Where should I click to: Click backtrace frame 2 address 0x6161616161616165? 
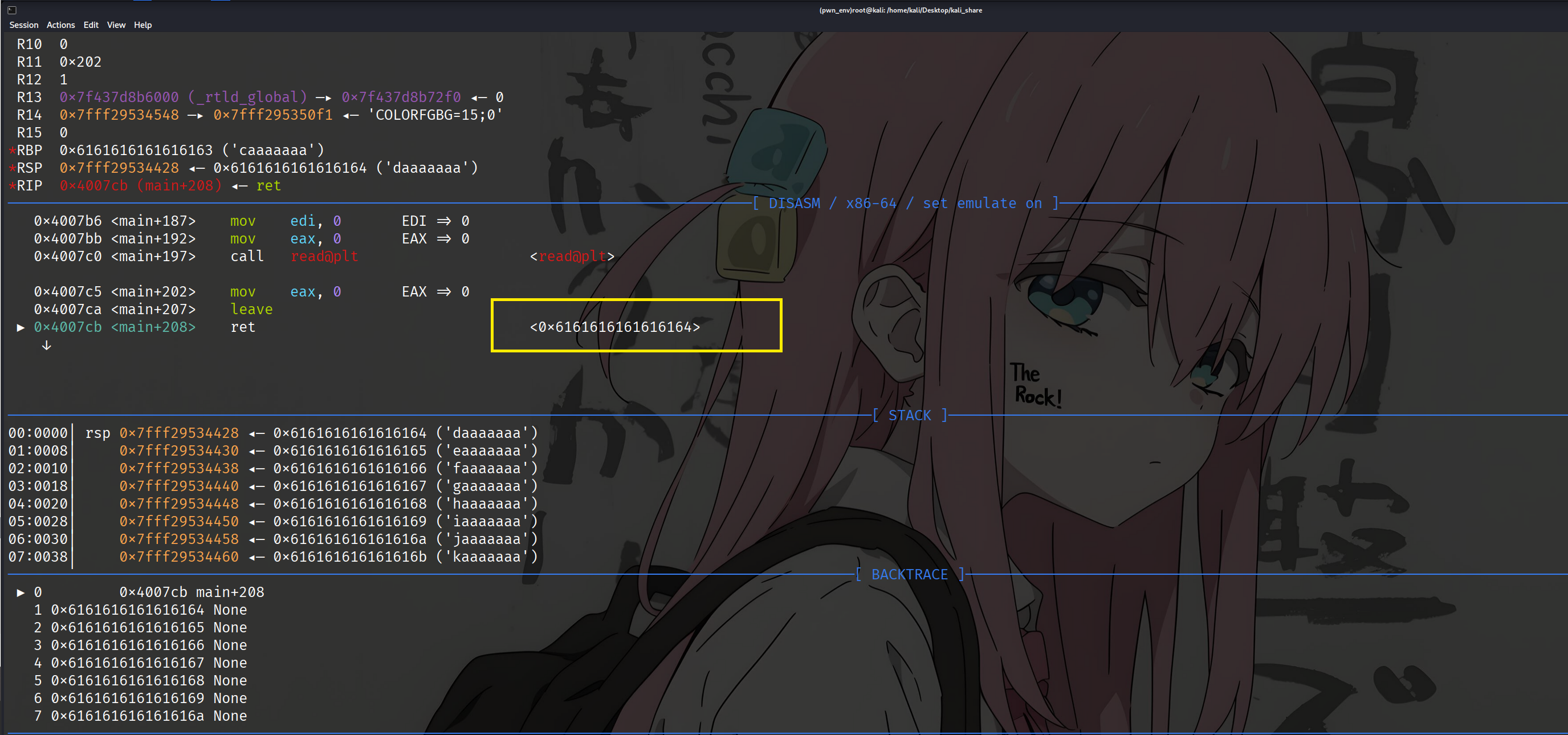pyautogui.click(x=128, y=627)
